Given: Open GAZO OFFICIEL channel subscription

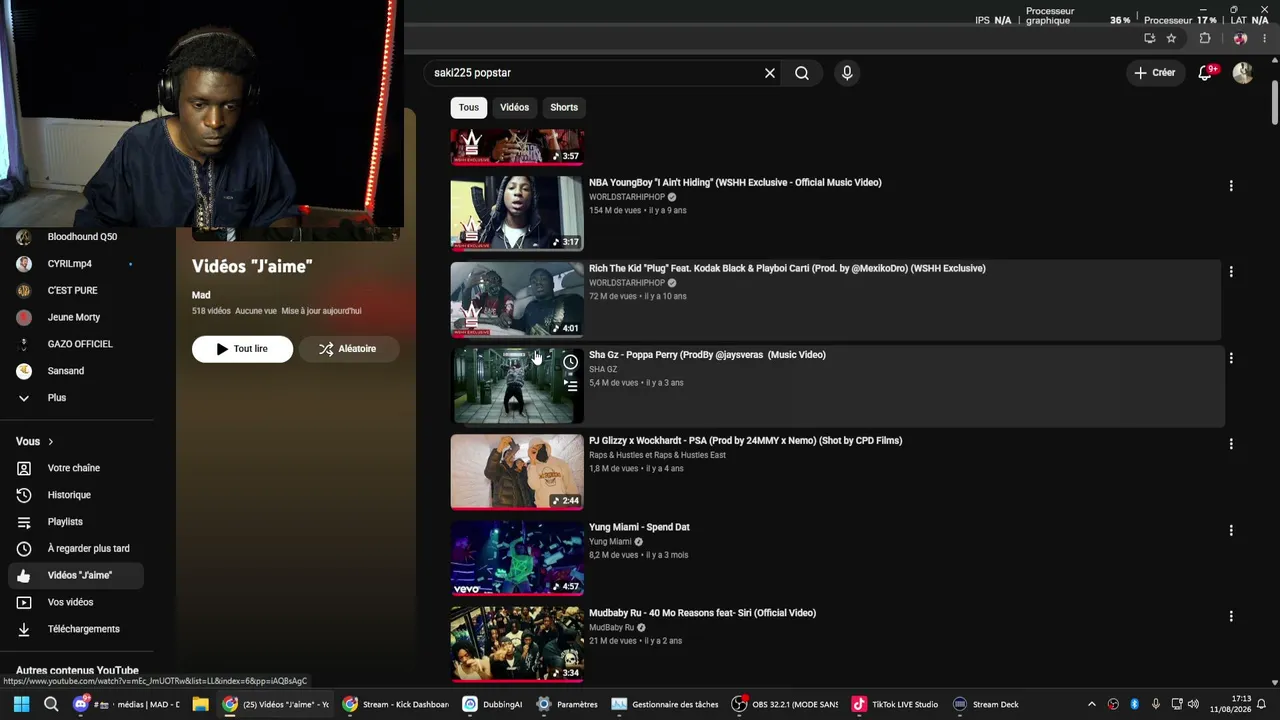Looking at the screenshot, I should [75, 344].
